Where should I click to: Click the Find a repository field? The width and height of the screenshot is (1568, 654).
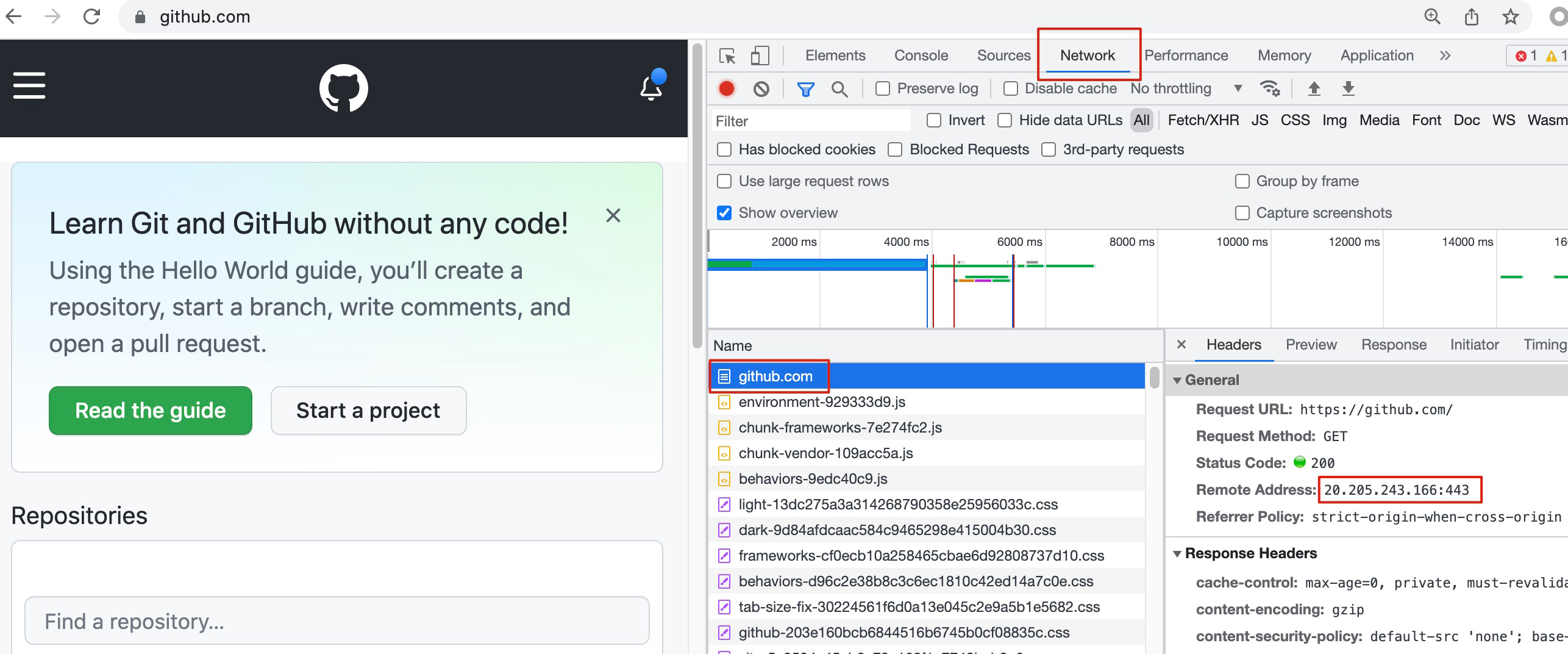coord(337,621)
